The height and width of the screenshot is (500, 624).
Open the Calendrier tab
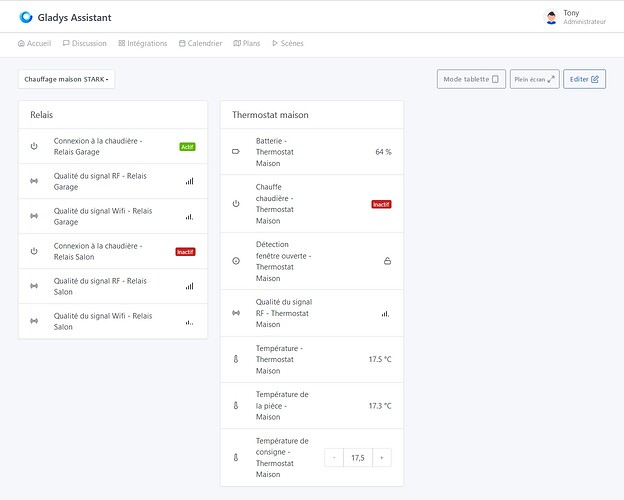coord(201,43)
